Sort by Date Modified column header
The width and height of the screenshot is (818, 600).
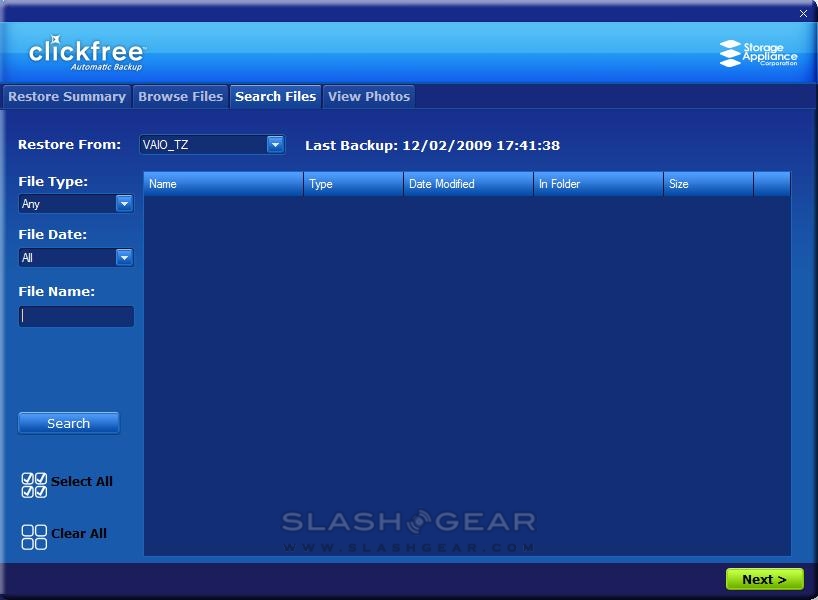[x=468, y=184]
